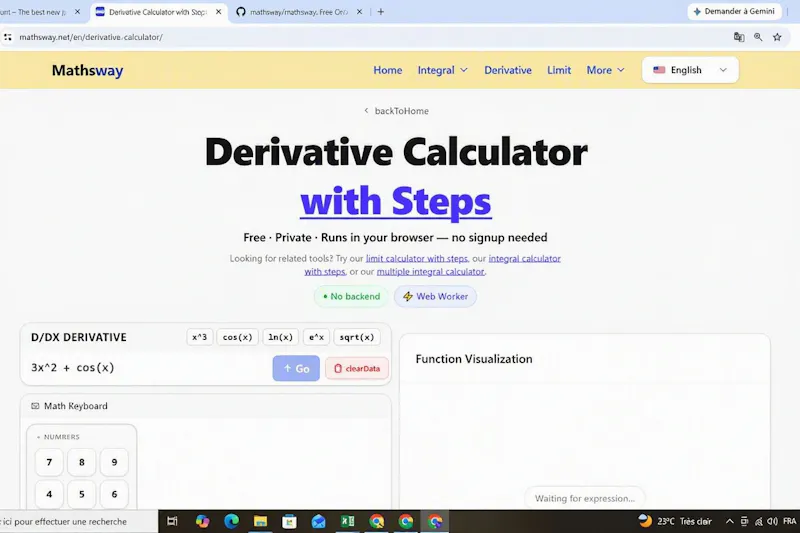Image resolution: width=800 pixels, height=533 pixels.
Task: Click the Math Keyboard keyboard icon
Action: [x=35, y=406]
